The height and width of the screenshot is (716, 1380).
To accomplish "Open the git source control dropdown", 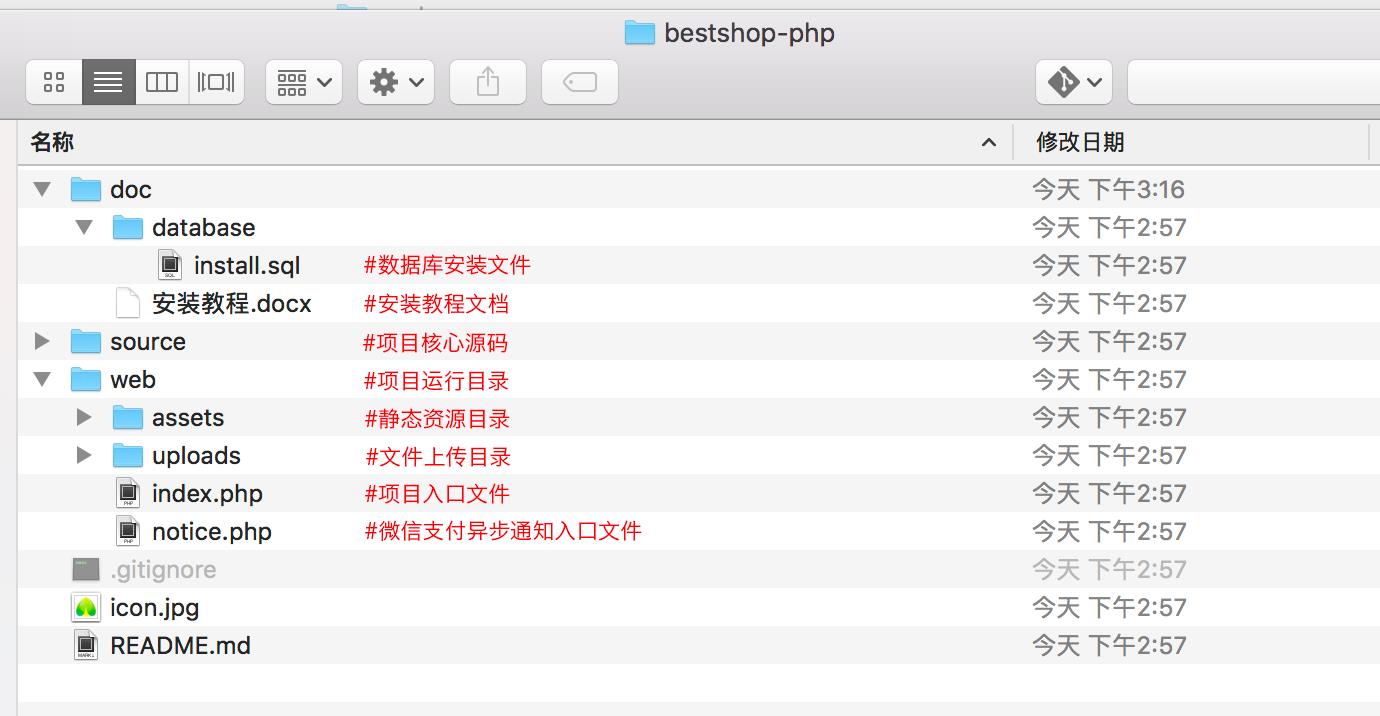I will tap(1074, 82).
